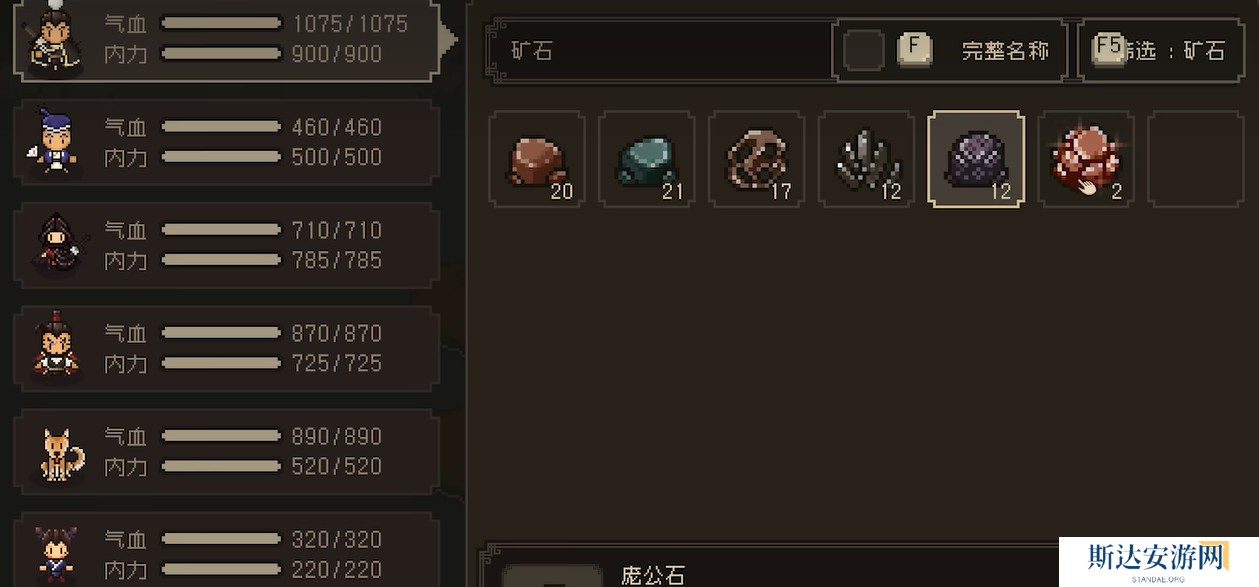1259x587 pixels.
Task: Toggle the full name checkbox (完整名称)
Action: 864,50
